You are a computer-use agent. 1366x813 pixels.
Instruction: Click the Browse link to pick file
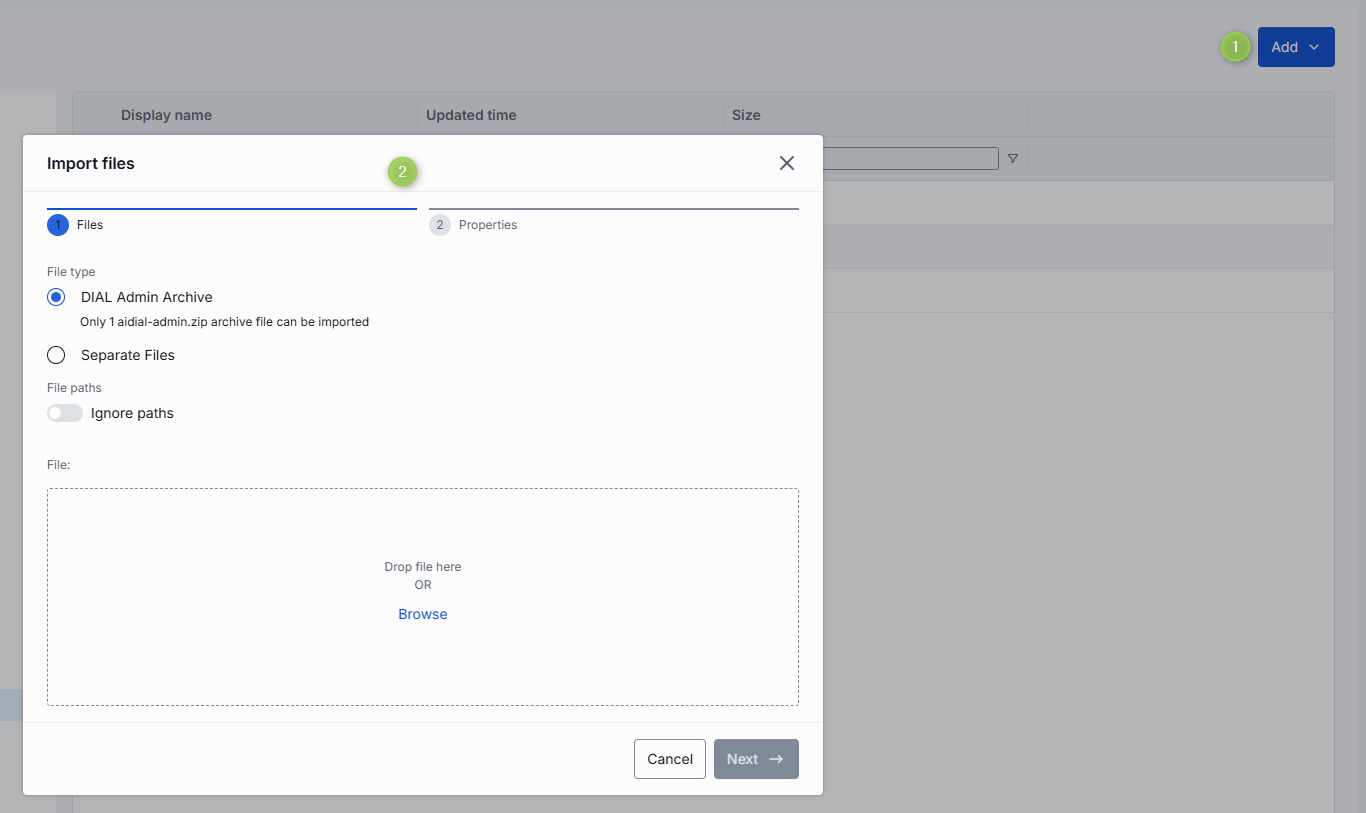[x=423, y=614]
